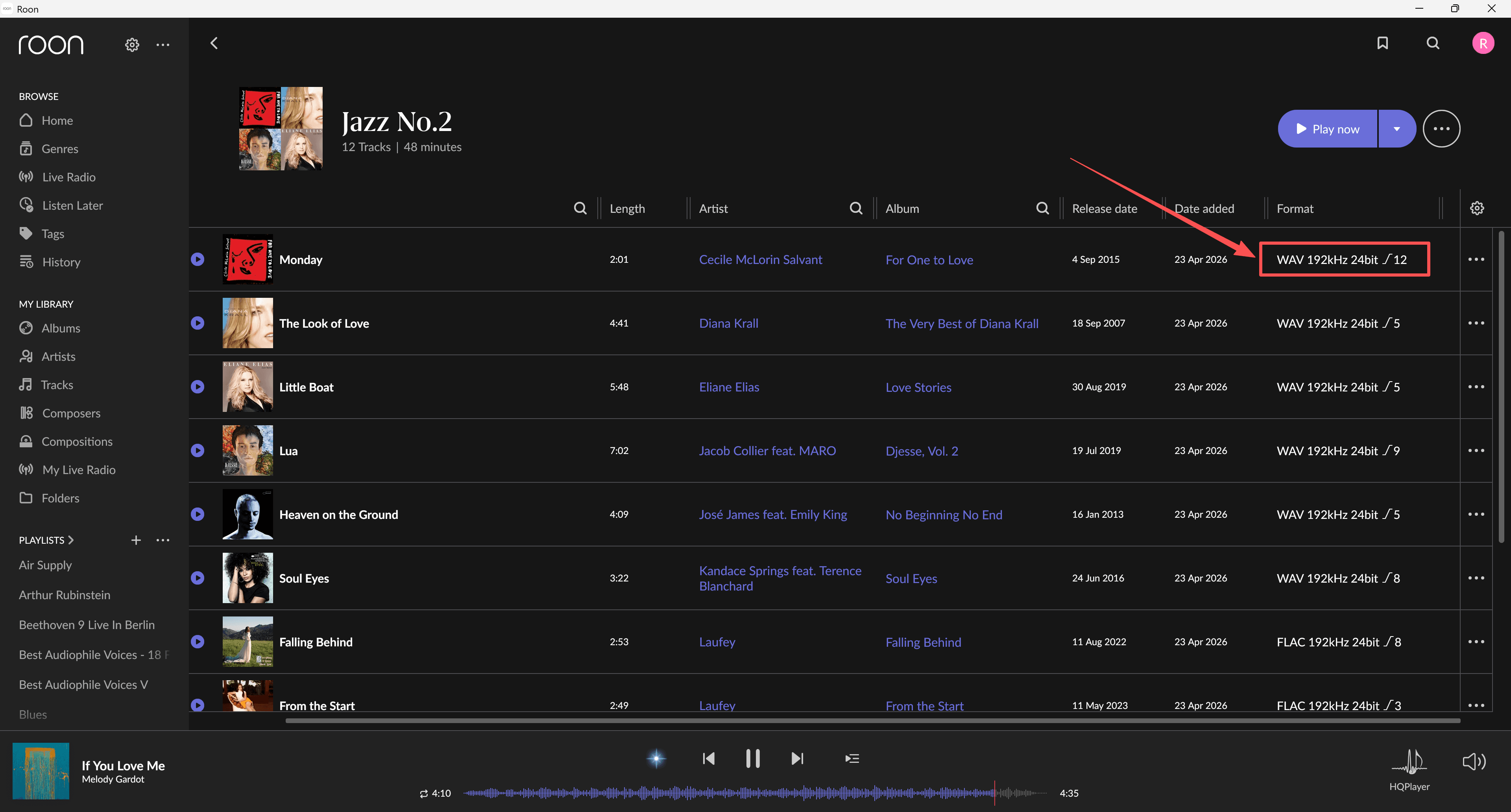Open album The Very Best of Diana Krall
Viewport: 1511px width, 812px height.
pos(962,324)
